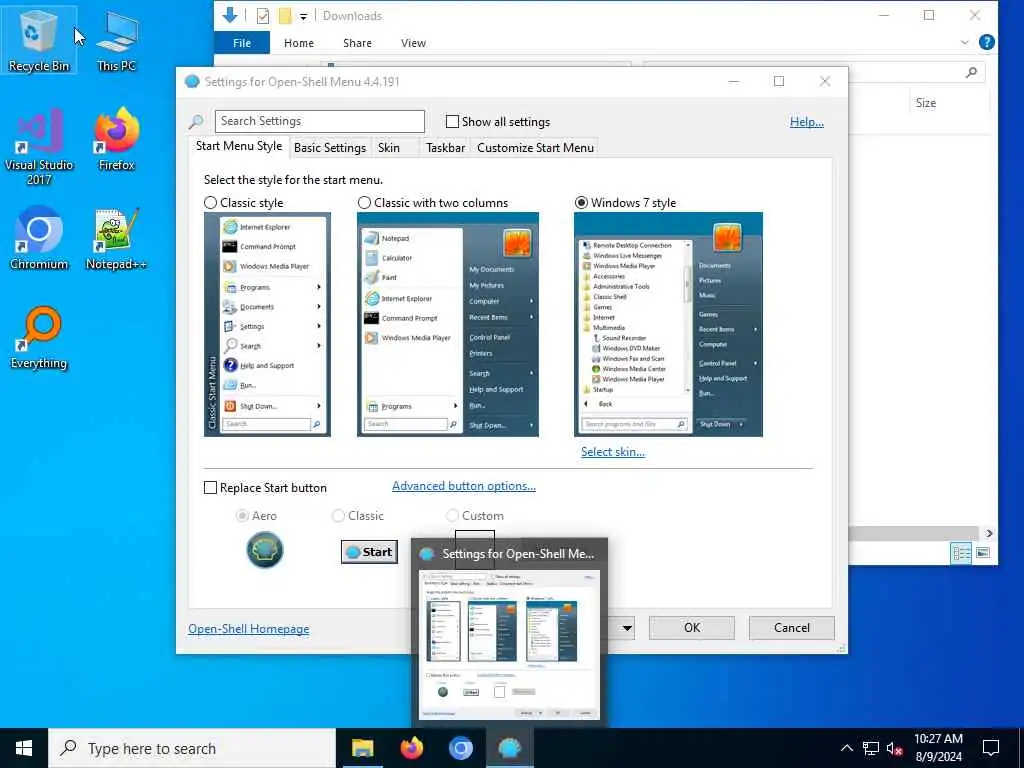
Task: Open the Start Menu Style tab
Action: tap(239, 146)
